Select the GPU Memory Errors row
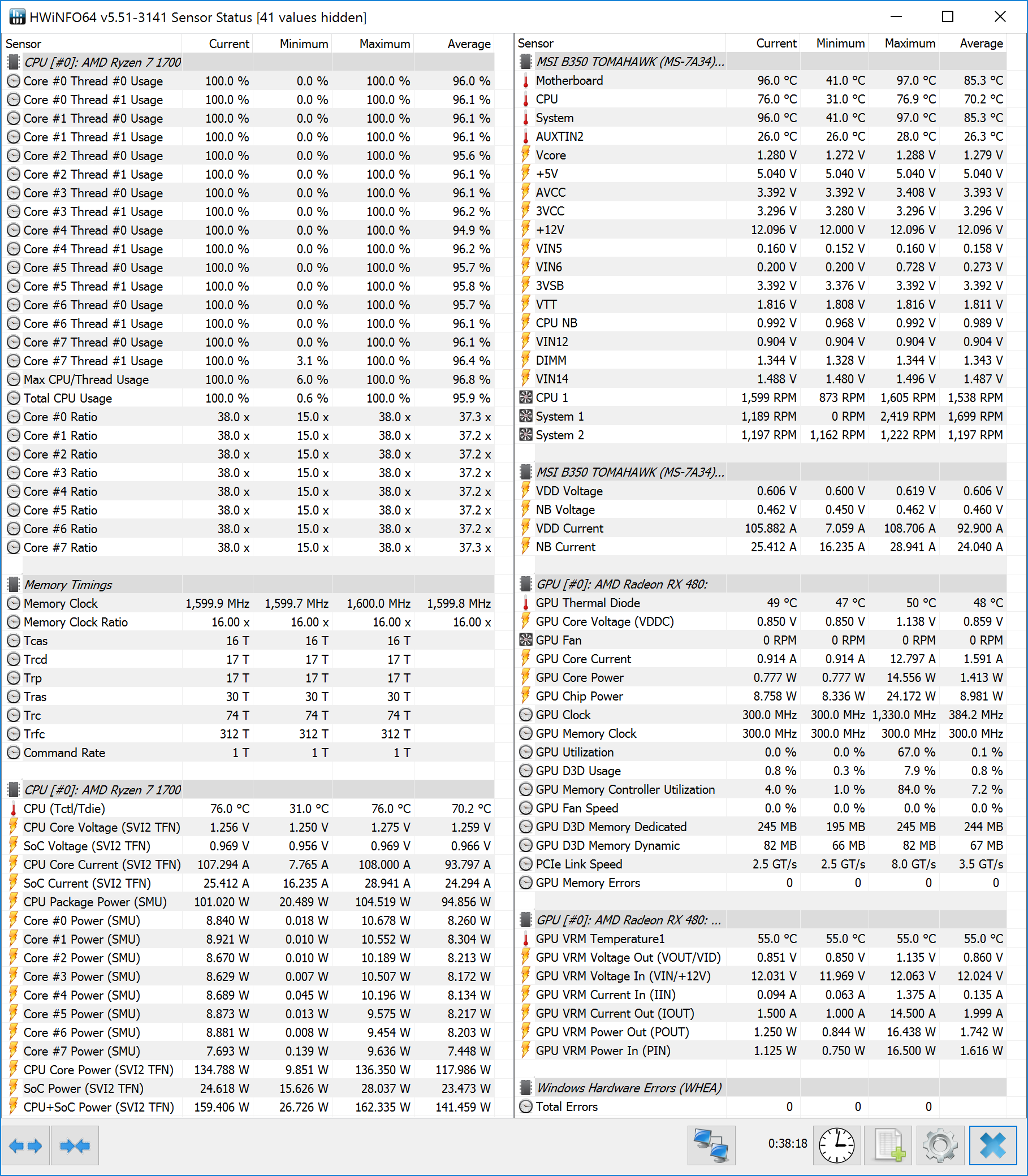 [762, 883]
